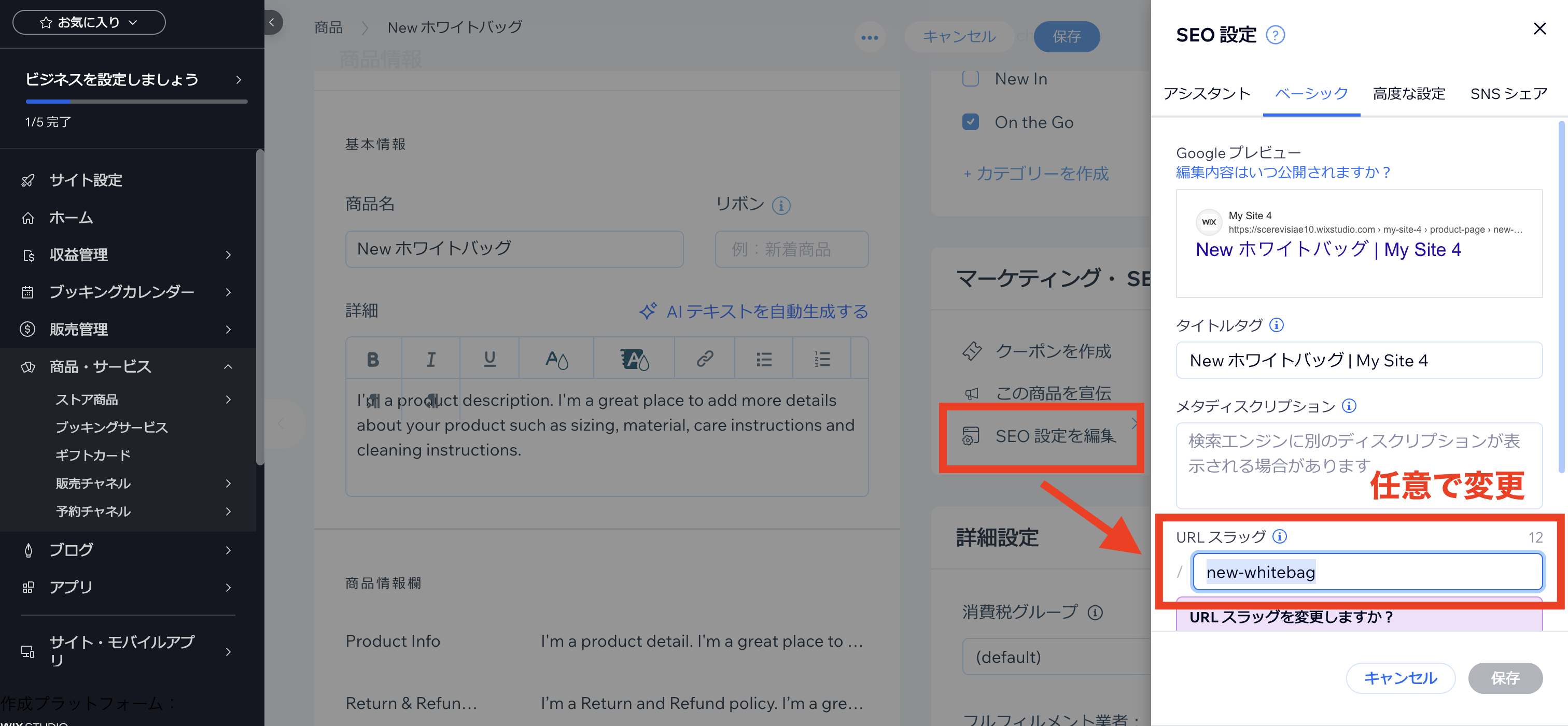
Task: Click the SEO panel vertical scrollbar
Action: 1561,297
